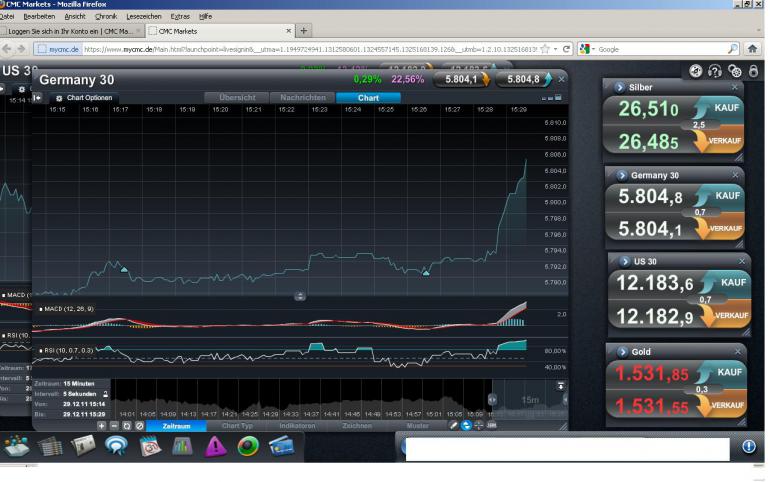The height and width of the screenshot is (482, 770).
Task: Open the newspaper news dock icon
Action: click(x=82, y=446)
